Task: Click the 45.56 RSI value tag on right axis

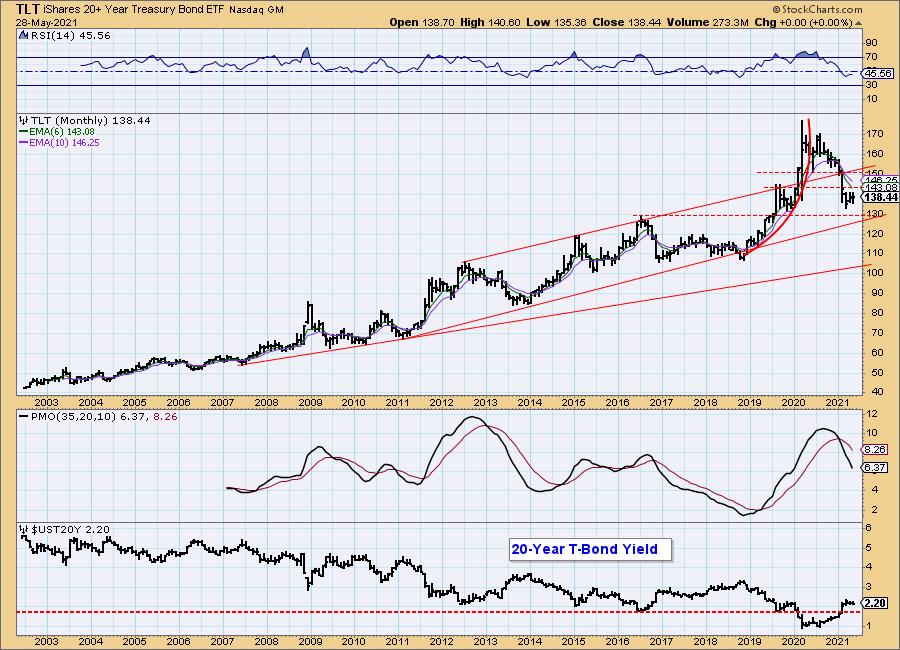Action: 878,73
